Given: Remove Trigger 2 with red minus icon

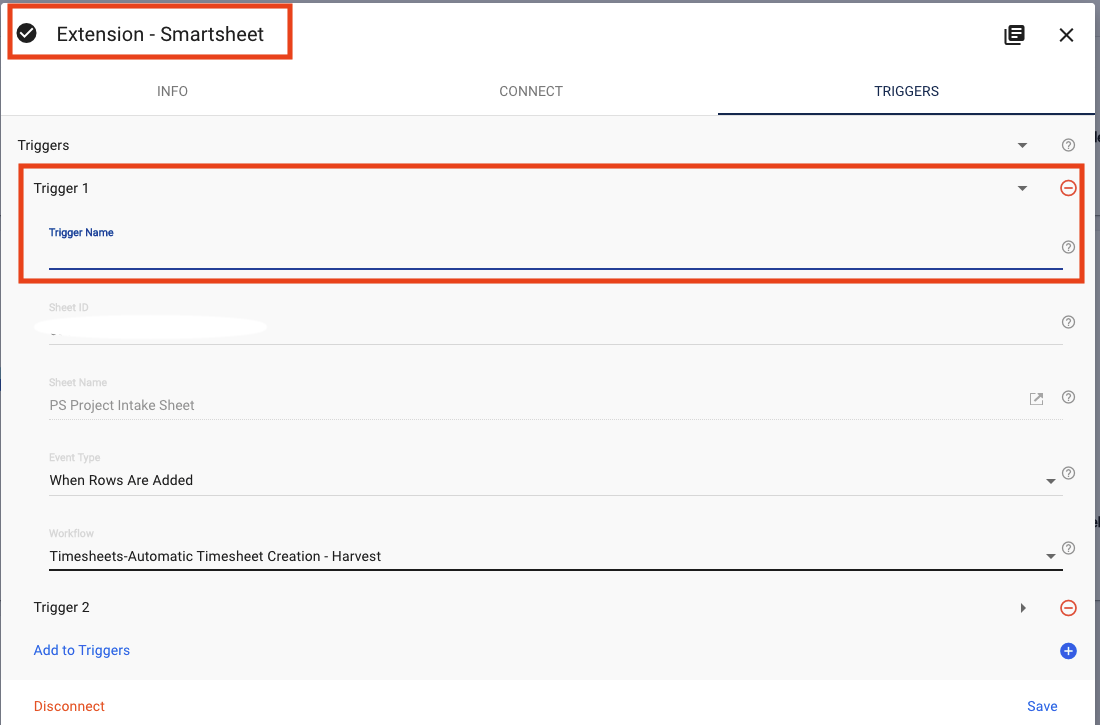Looking at the screenshot, I should [x=1068, y=608].
